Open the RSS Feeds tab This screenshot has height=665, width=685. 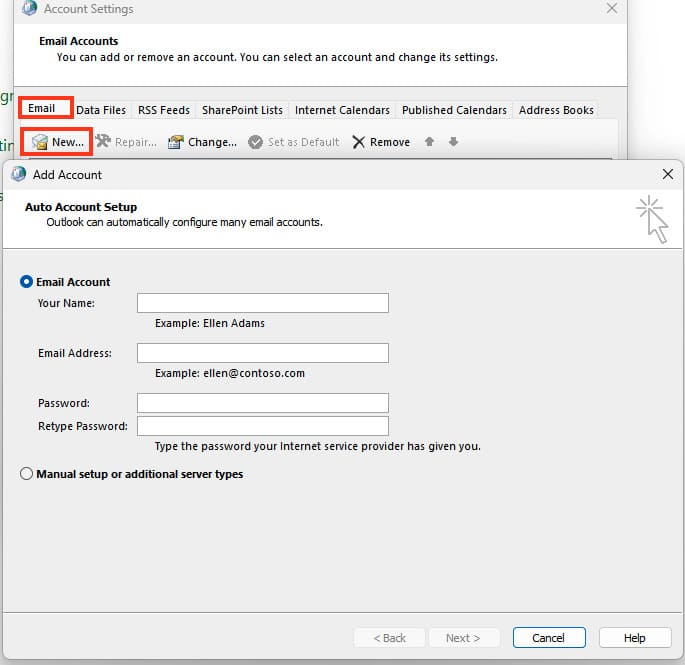(x=163, y=110)
